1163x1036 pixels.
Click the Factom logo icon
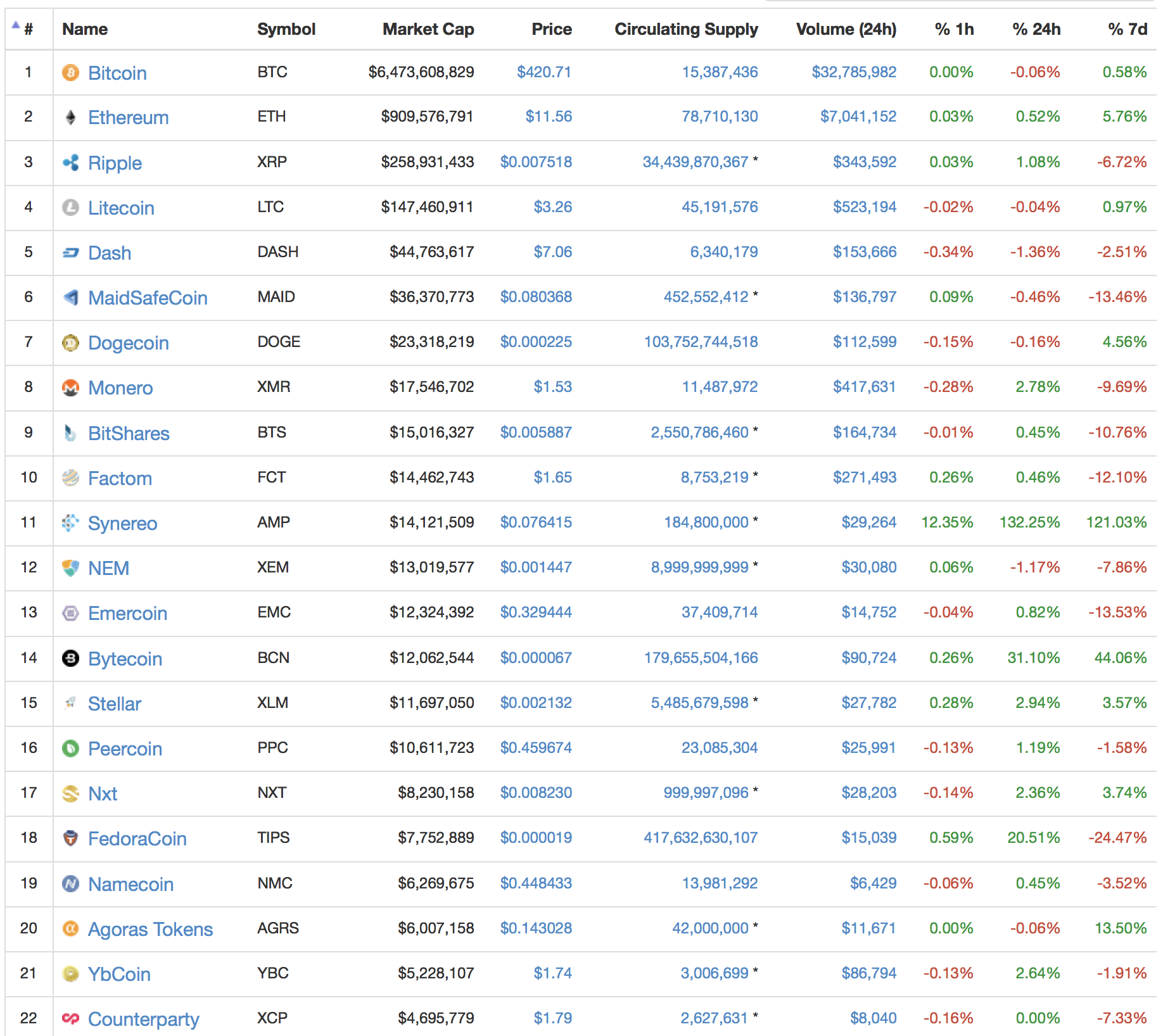click(70, 478)
